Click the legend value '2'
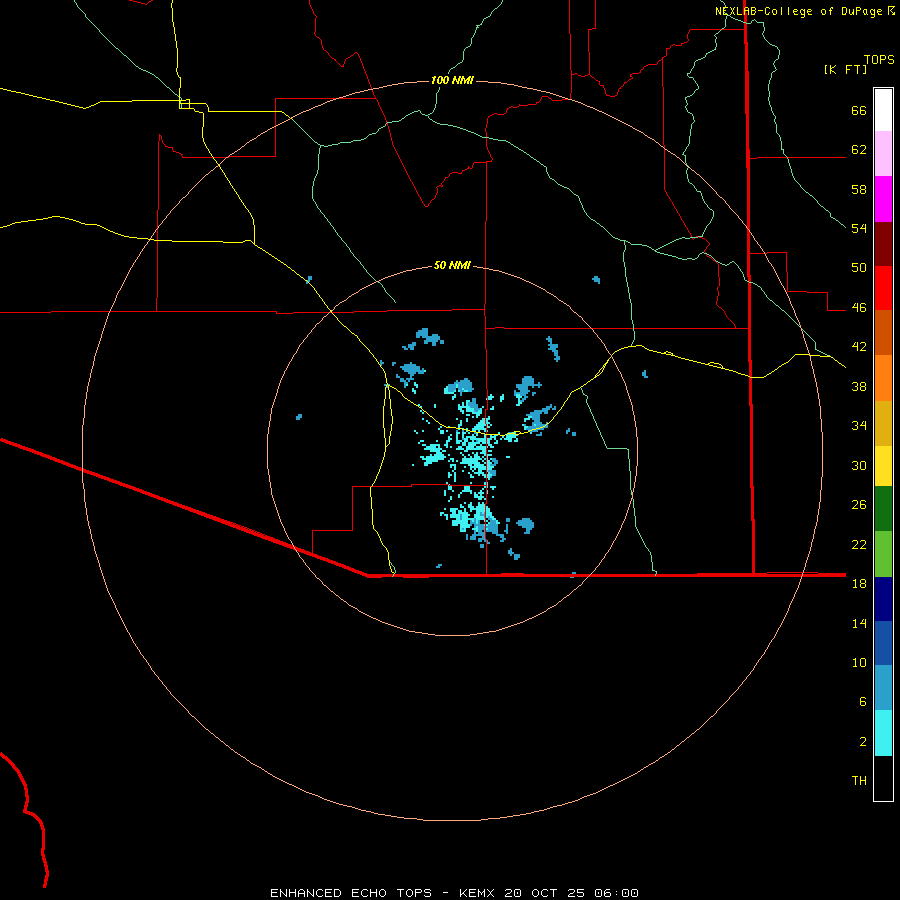900x900 pixels. pos(863,742)
